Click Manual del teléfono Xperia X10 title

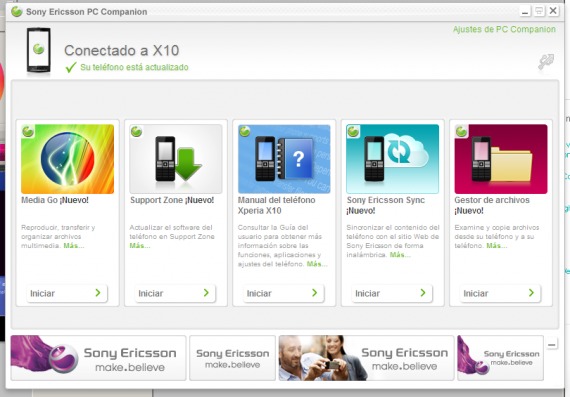[x=277, y=205]
